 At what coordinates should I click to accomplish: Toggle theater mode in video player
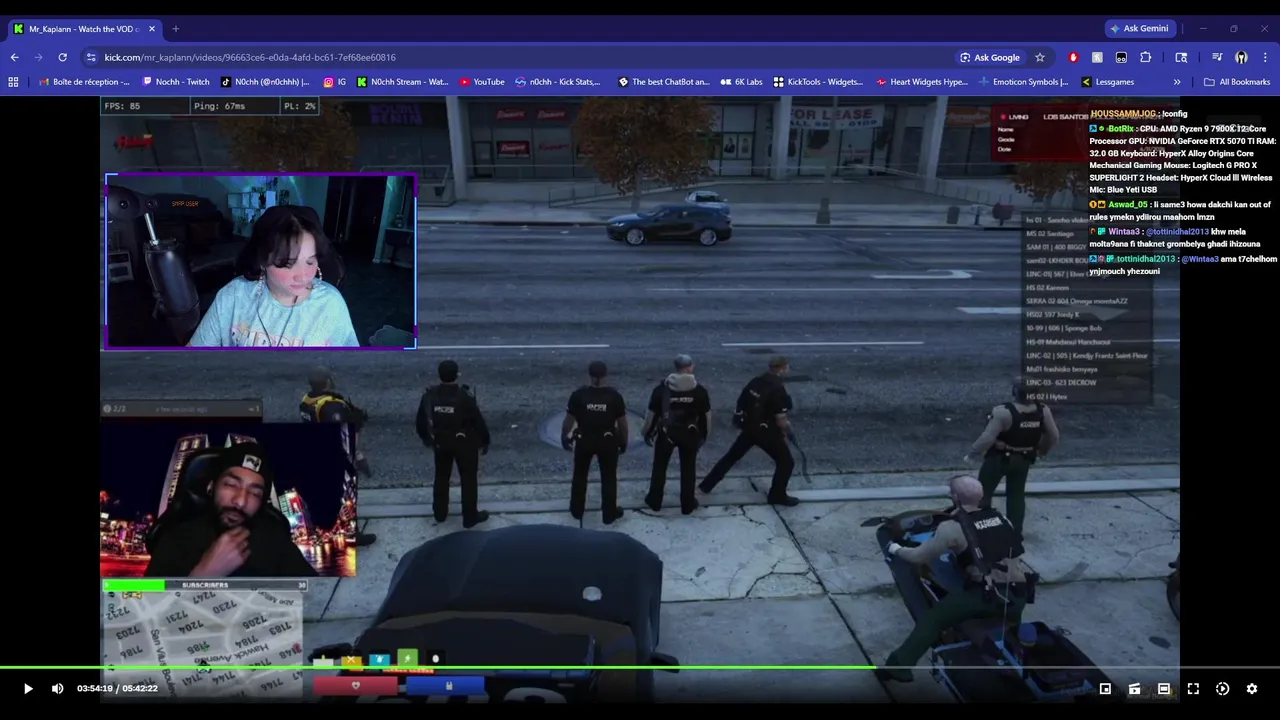(1164, 688)
